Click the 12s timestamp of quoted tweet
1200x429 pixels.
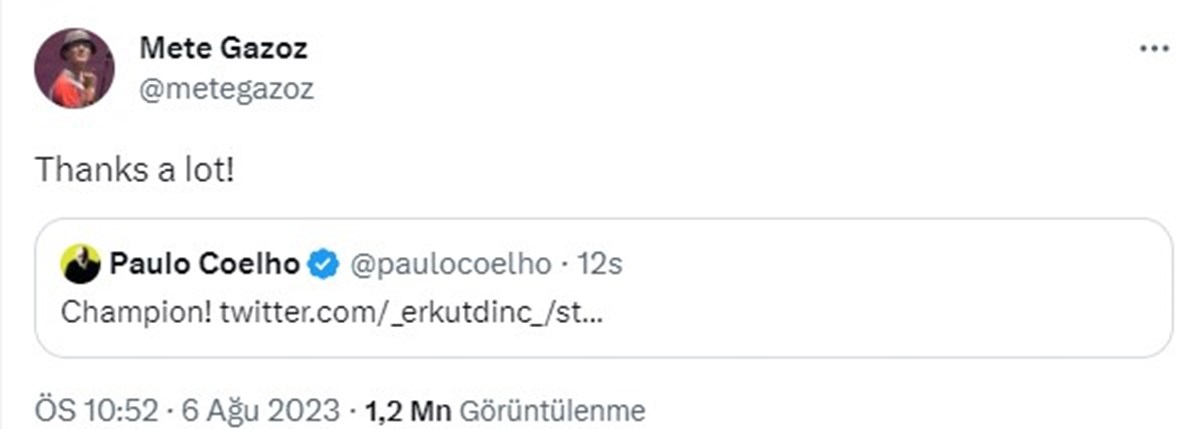point(602,264)
